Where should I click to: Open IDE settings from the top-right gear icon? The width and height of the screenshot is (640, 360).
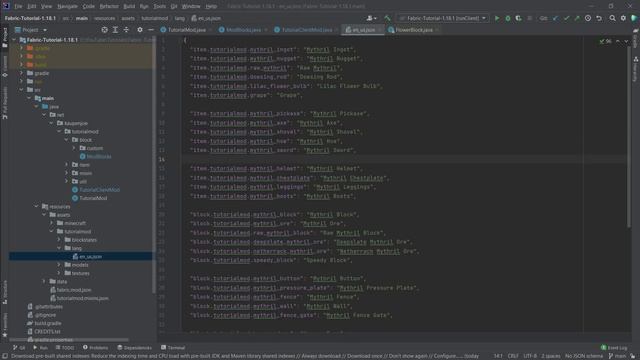tap(623, 18)
